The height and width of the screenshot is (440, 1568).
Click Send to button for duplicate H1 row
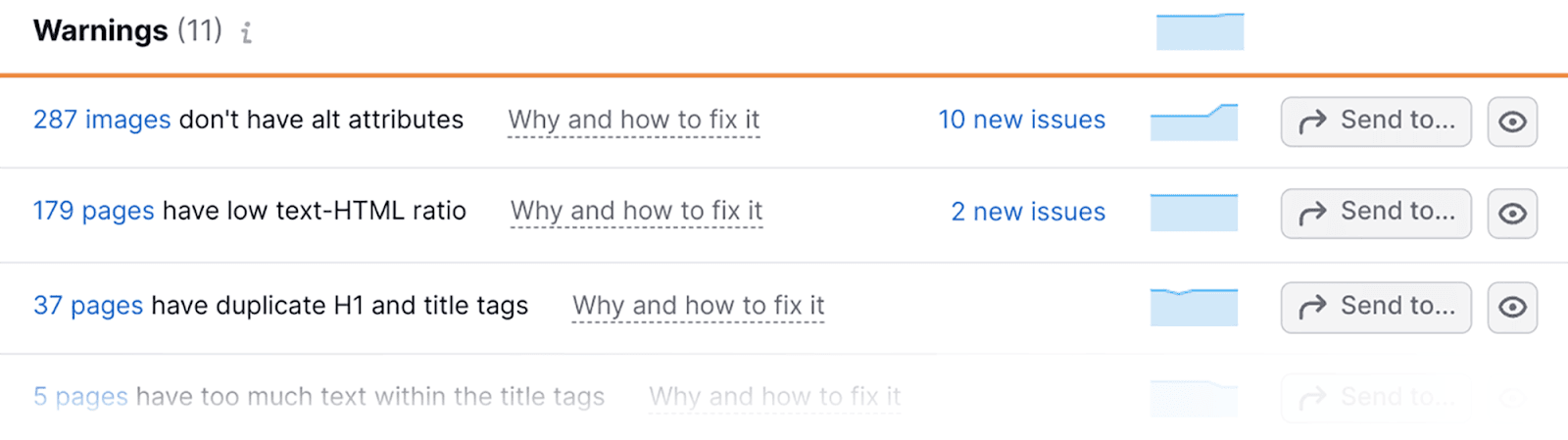click(1376, 307)
